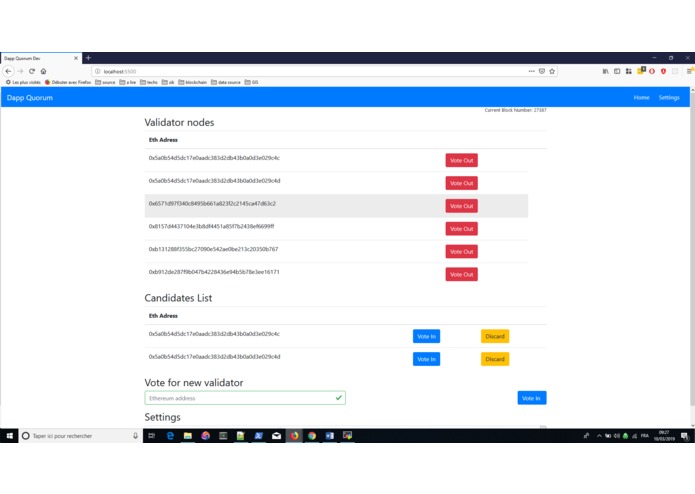
Task: Click the Ethereum address input field
Action: [x=245, y=398]
